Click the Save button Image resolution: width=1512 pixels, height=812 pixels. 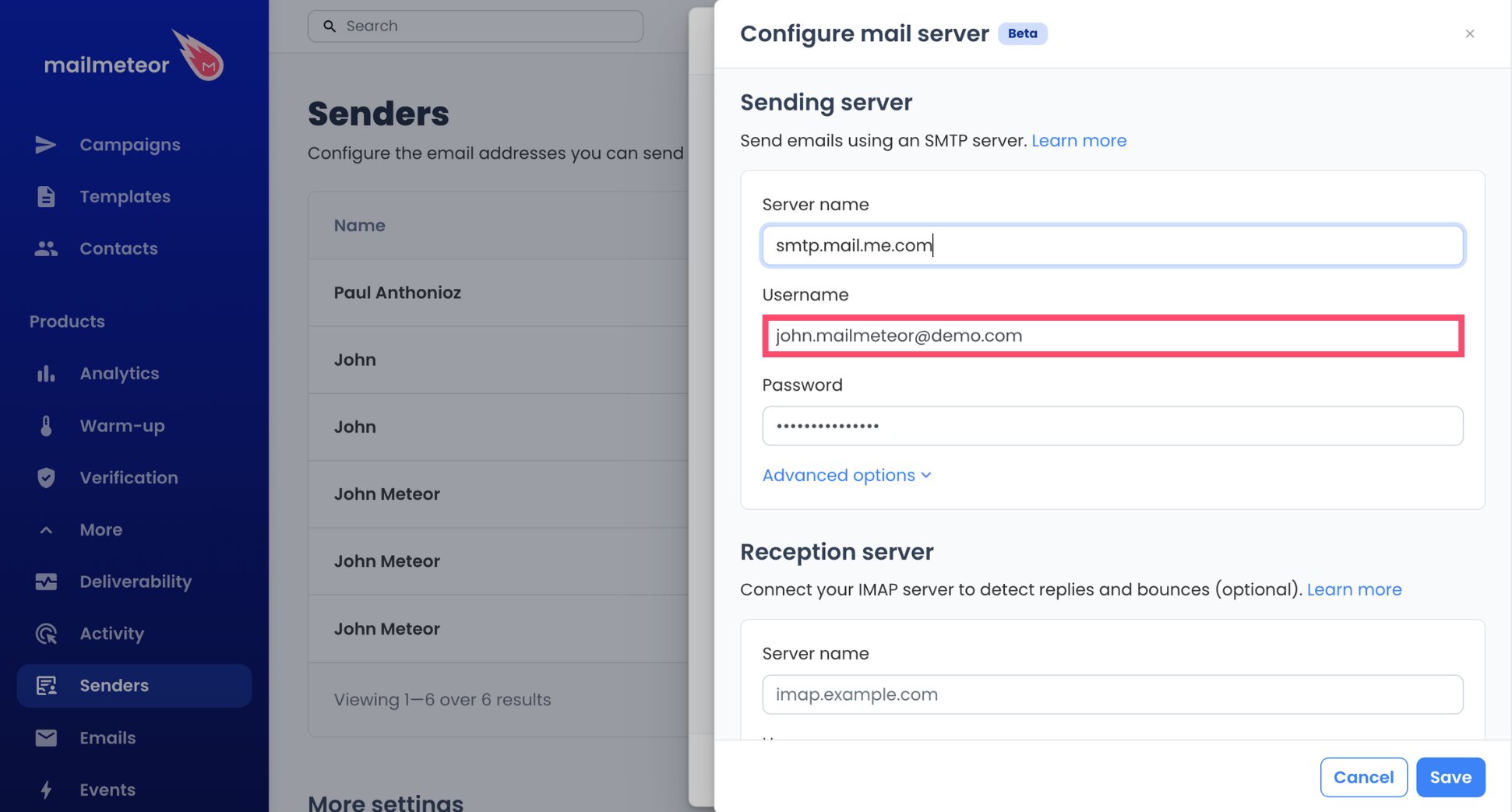[x=1450, y=777]
